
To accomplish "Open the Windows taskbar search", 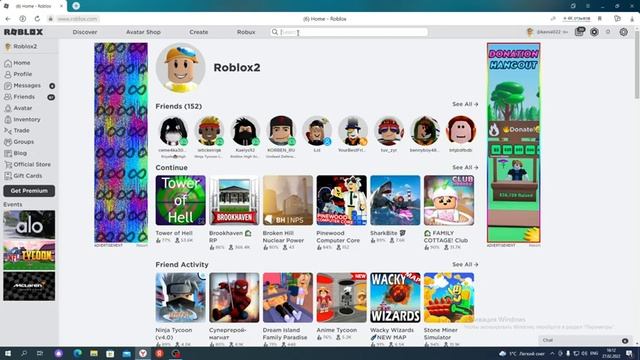I will point(24,353).
